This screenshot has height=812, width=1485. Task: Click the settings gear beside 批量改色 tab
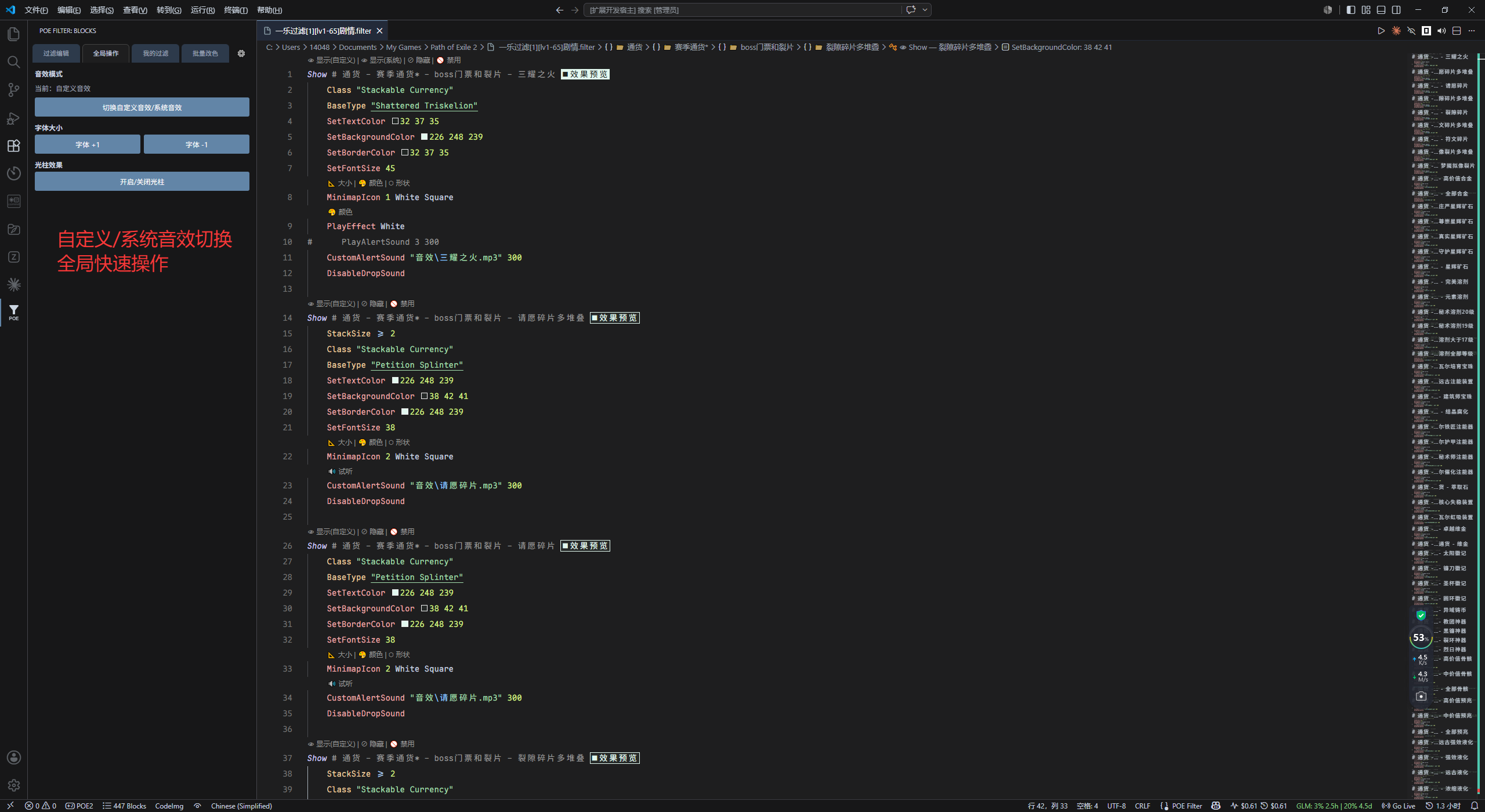(241, 53)
